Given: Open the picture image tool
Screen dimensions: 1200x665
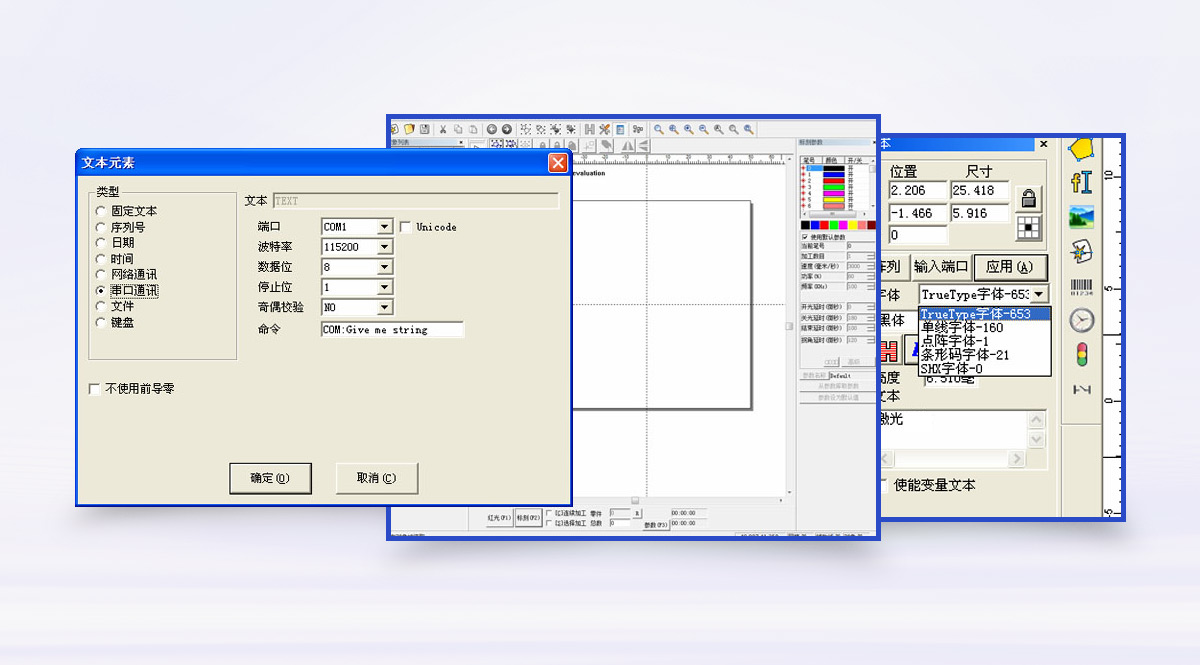Looking at the screenshot, I should (x=1081, y=217).
